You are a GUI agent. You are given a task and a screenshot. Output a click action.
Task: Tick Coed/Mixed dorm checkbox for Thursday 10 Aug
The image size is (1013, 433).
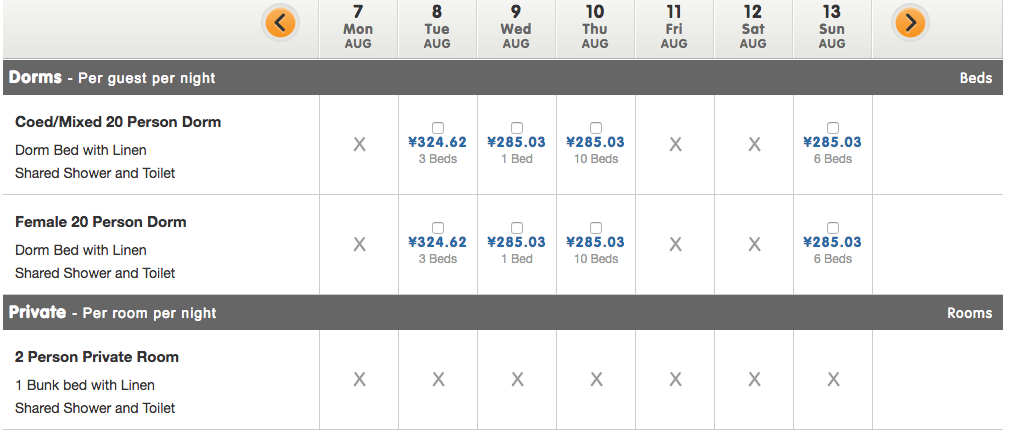coord(596,128)
